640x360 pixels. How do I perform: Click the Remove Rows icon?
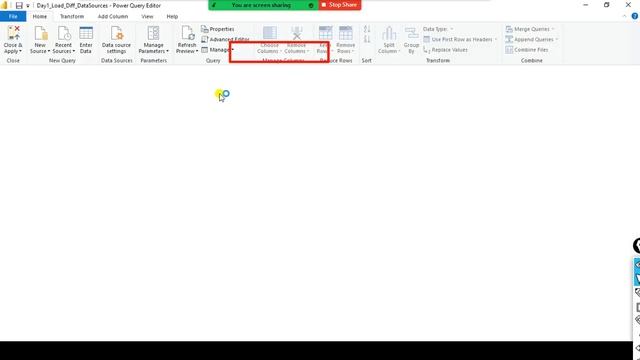pos(346,33)
